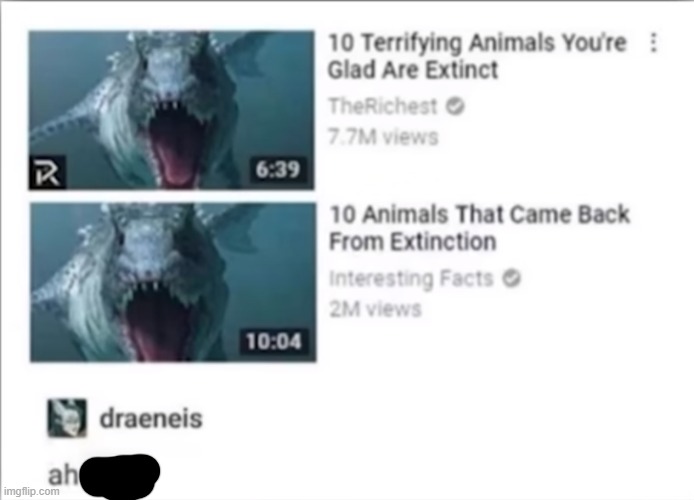Click the draeneis username
Viewport: 694px width, 500px height.
[x=151, y=418]
